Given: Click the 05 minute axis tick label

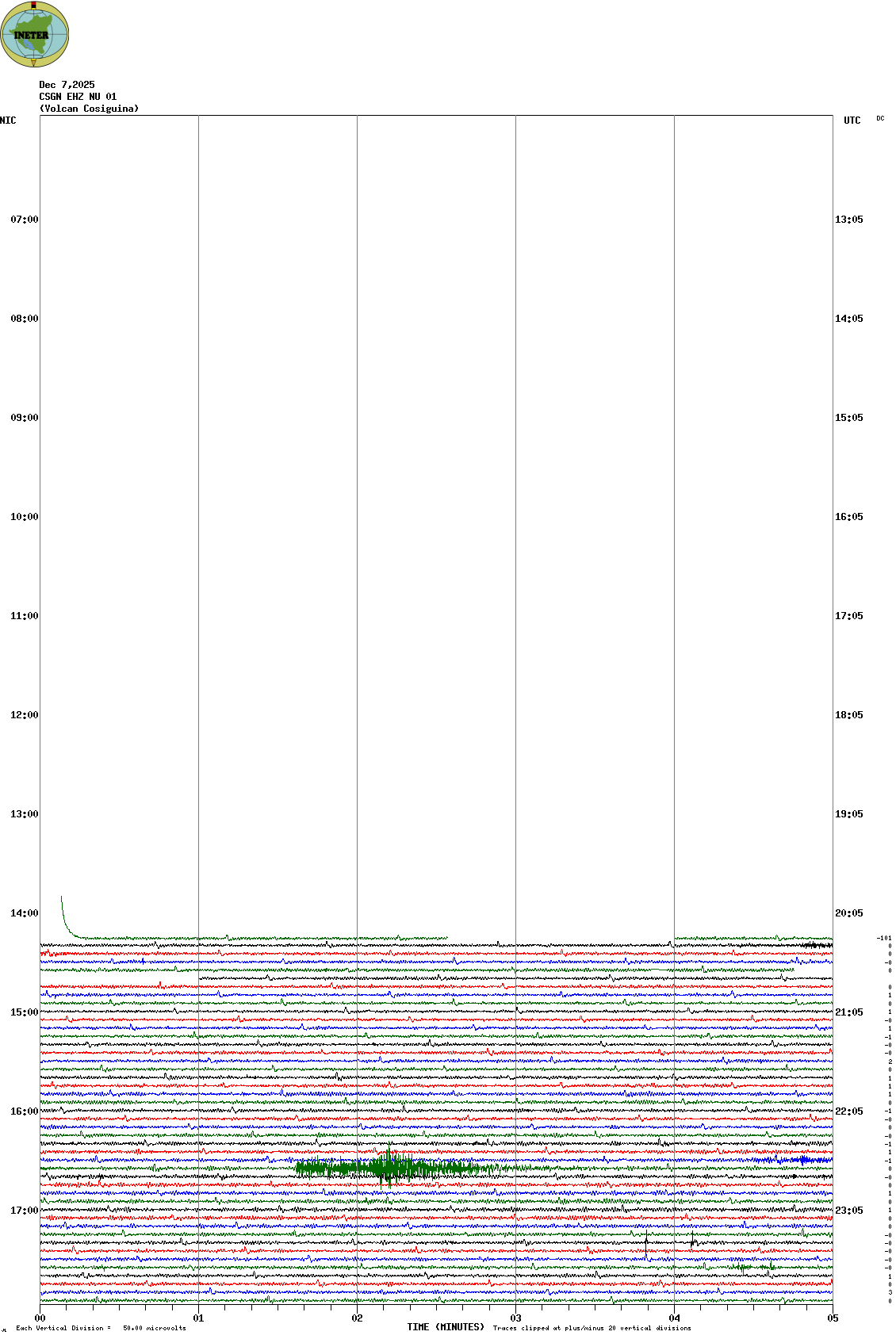Looking at the screenshot, I should point(833,1318).
